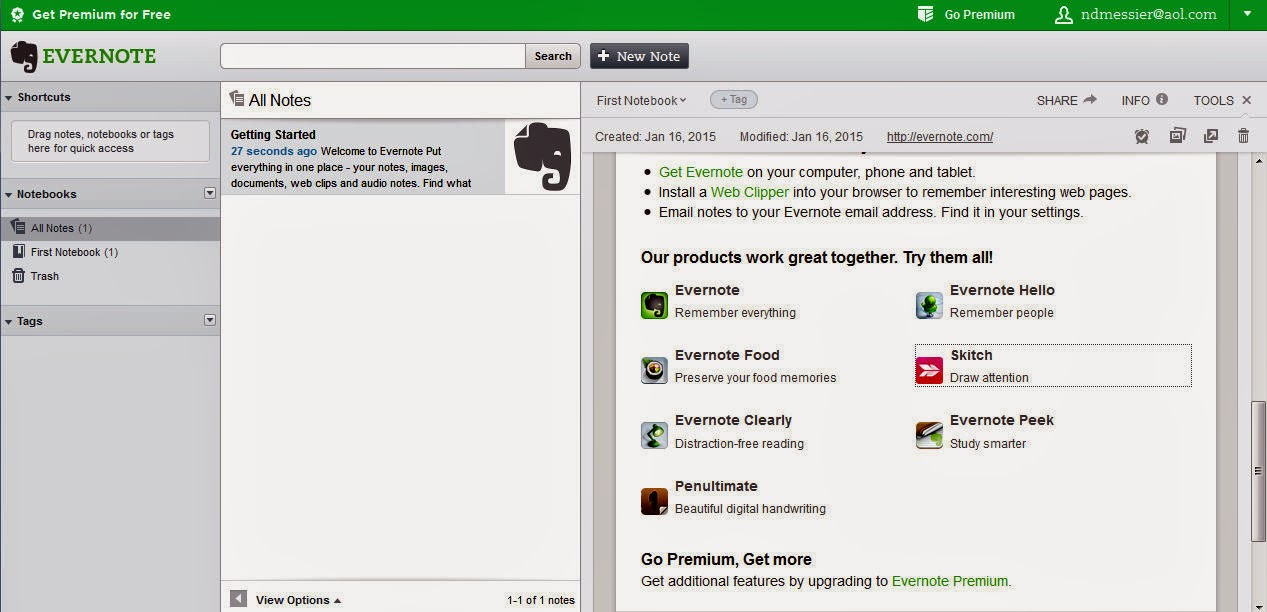Click the Skitch product title
The height and width of the screenshot is (612, 1267).
click(971, 355)
